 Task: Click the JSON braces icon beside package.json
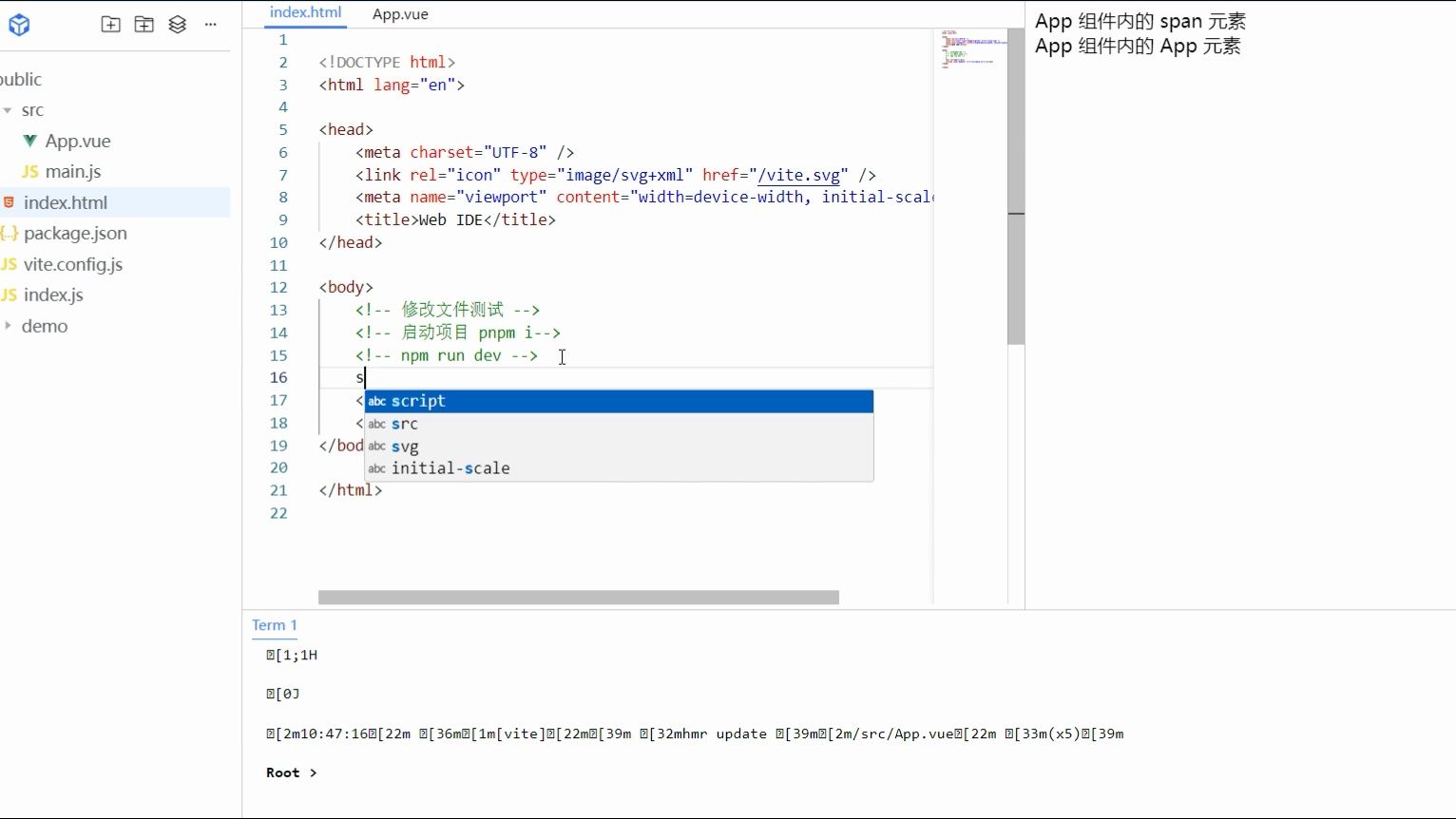pyautogui.click(x=10, y=233)
